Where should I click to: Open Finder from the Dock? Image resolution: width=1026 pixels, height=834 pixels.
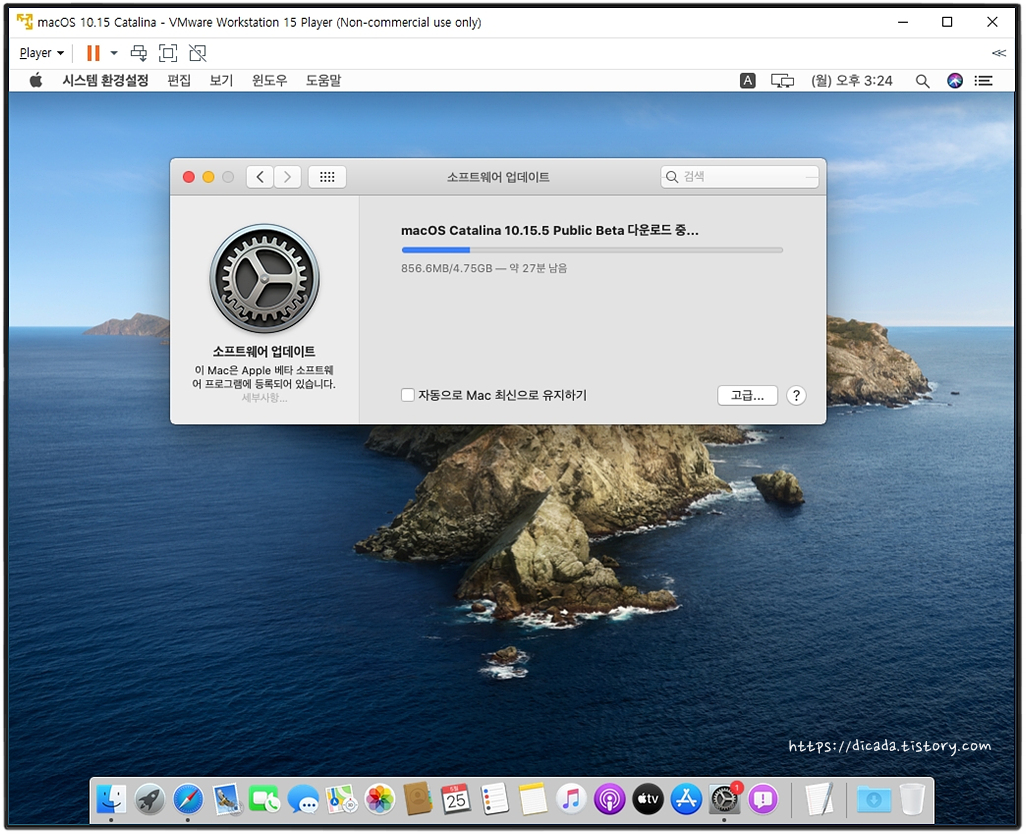tap(111, 799)
